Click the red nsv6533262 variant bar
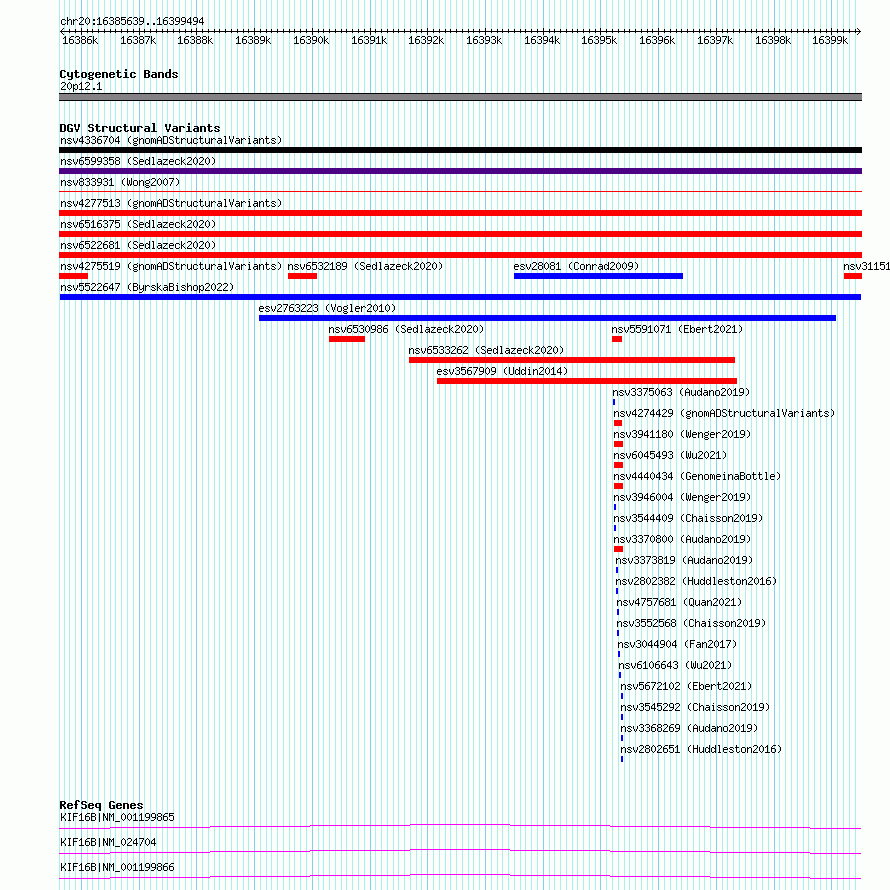Image resolution: width=890 pixels, height=890 pixels. 572,360
